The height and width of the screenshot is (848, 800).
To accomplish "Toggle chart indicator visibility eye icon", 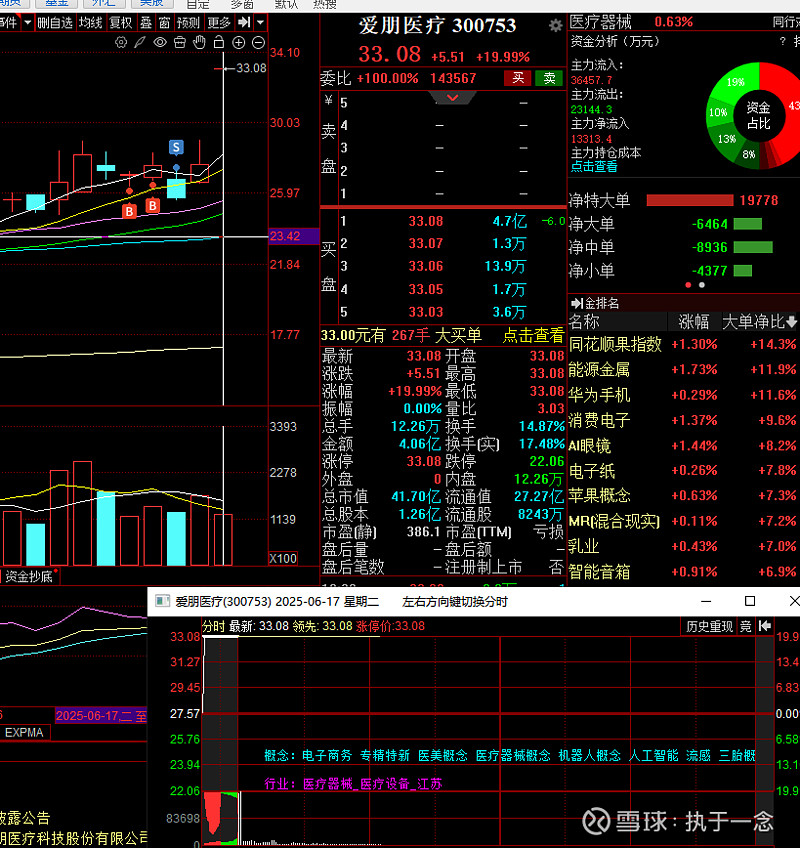I will tap(160, 42).
